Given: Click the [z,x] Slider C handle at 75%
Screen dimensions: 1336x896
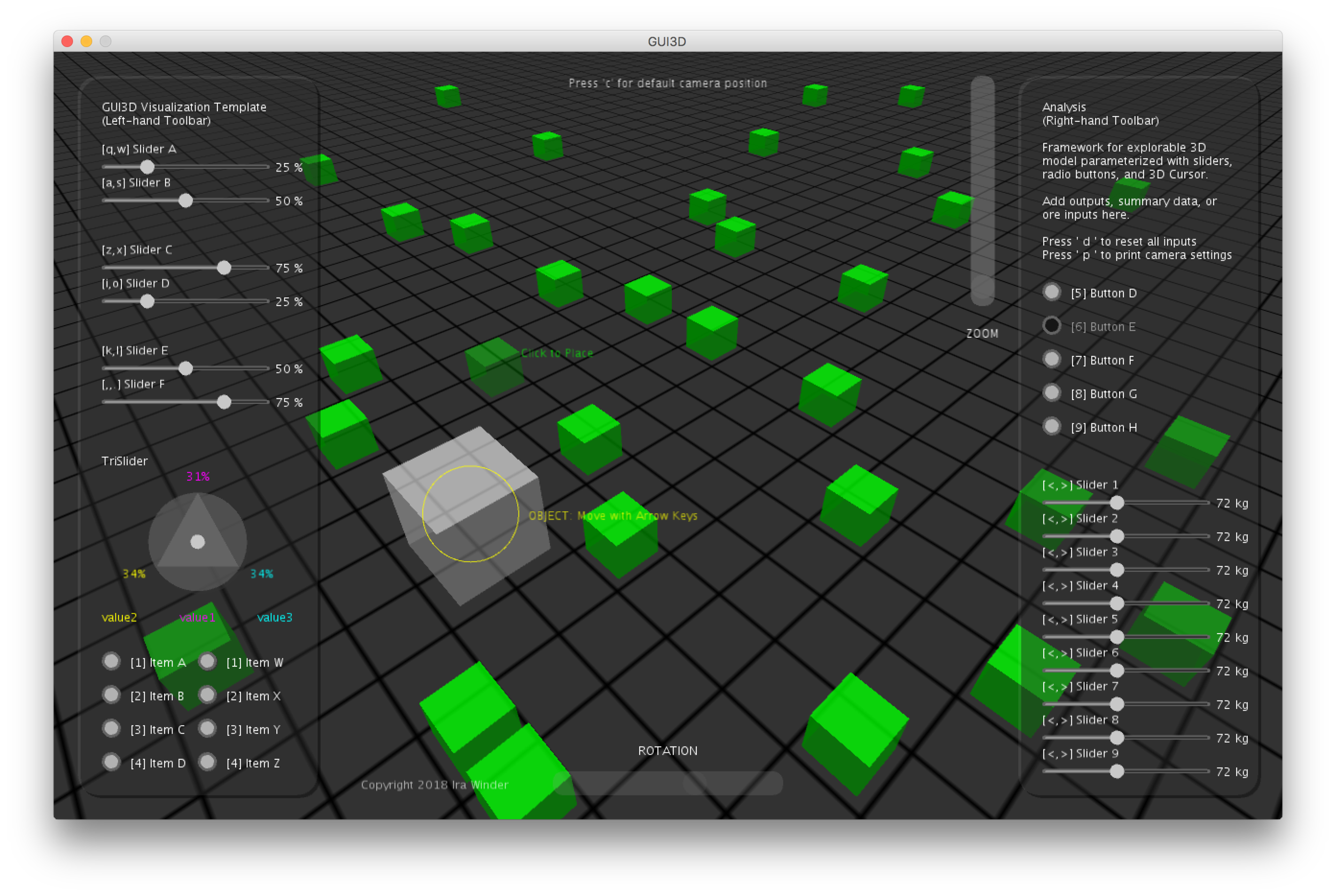Looking at the screenshot, I should tap(223, 268).
